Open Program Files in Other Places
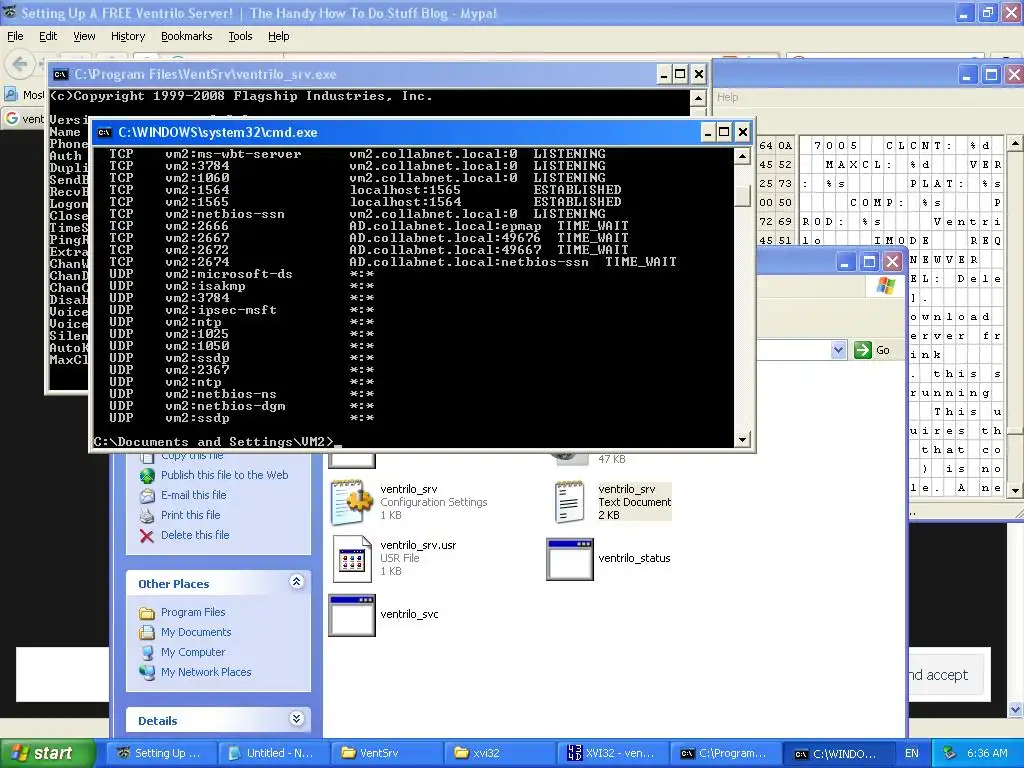Image resolution: width=1024 pixels, height=768 pixels. [193, 612]
